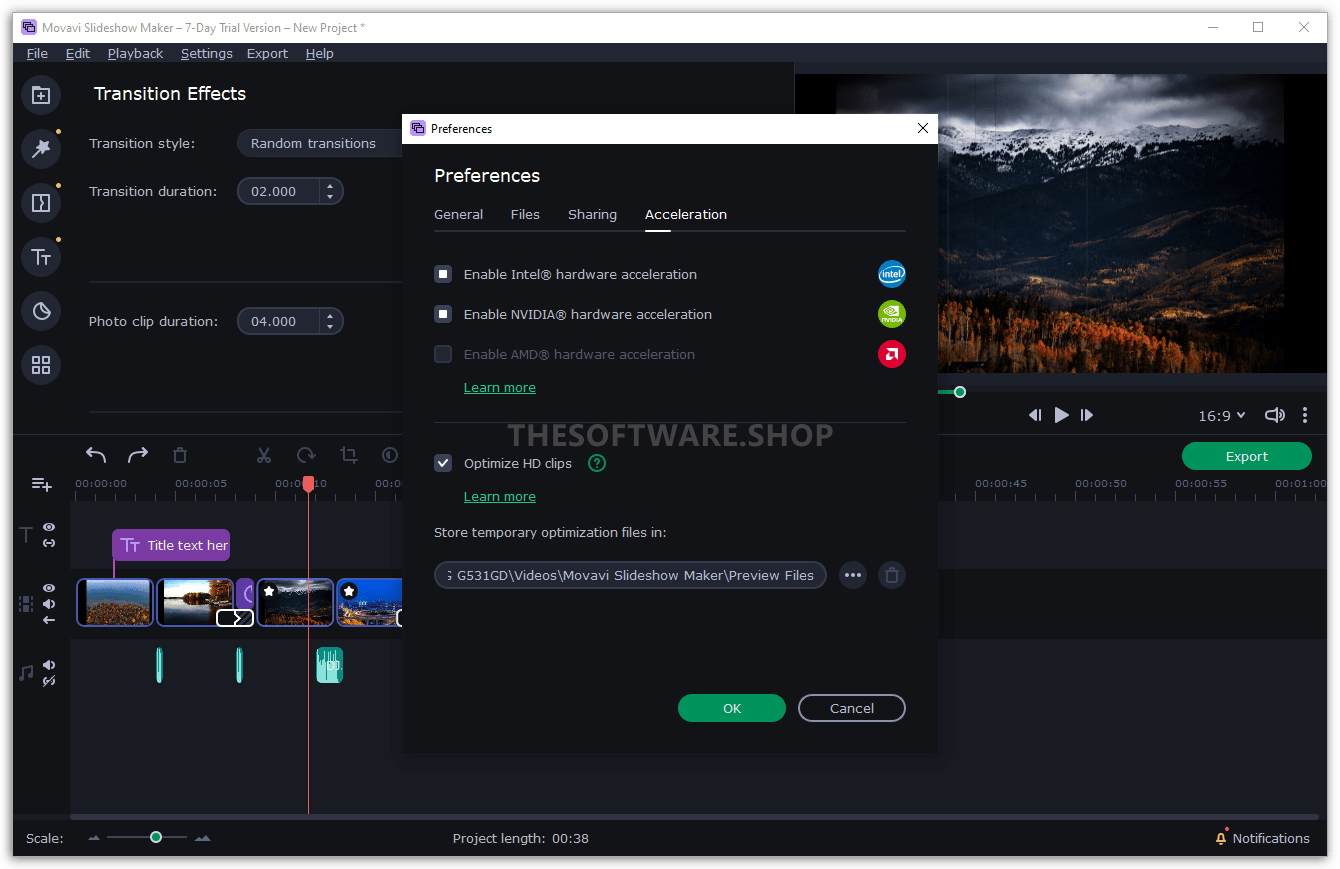Toggle preview volume speaker icon

(1274, 415)
